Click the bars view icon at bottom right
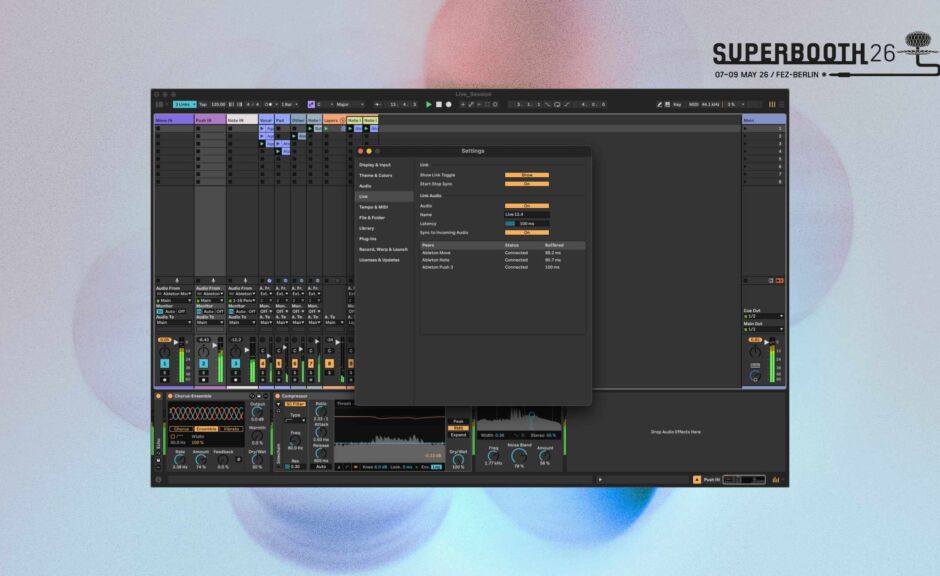 [x=776, y=480]
